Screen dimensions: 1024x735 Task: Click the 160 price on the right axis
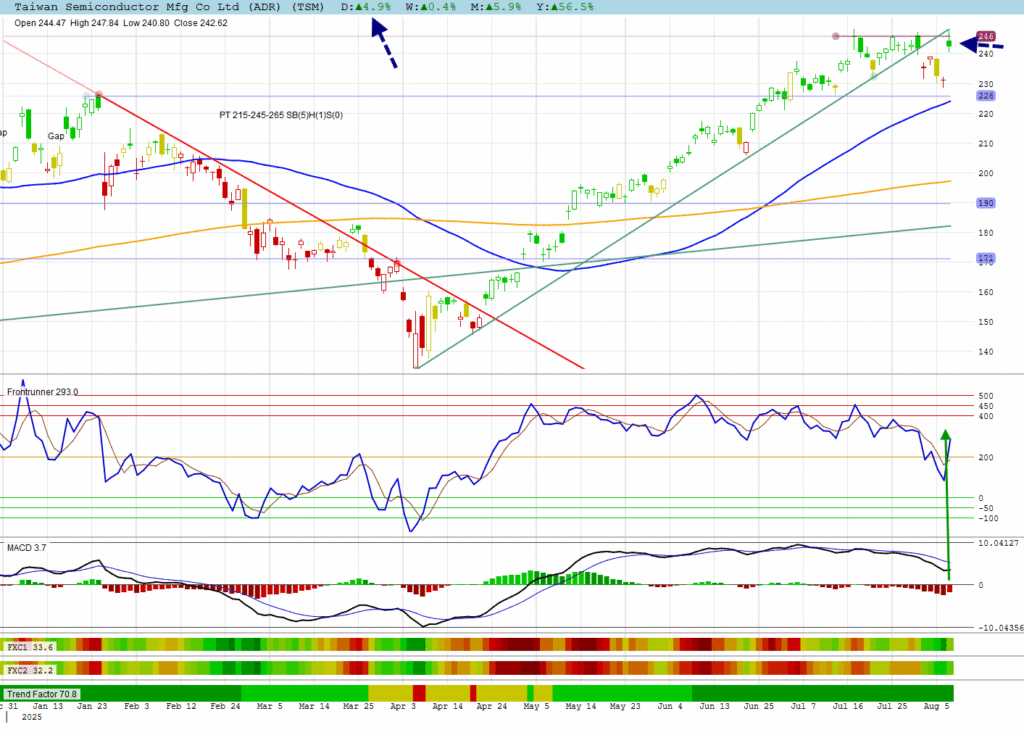point(985,292)
